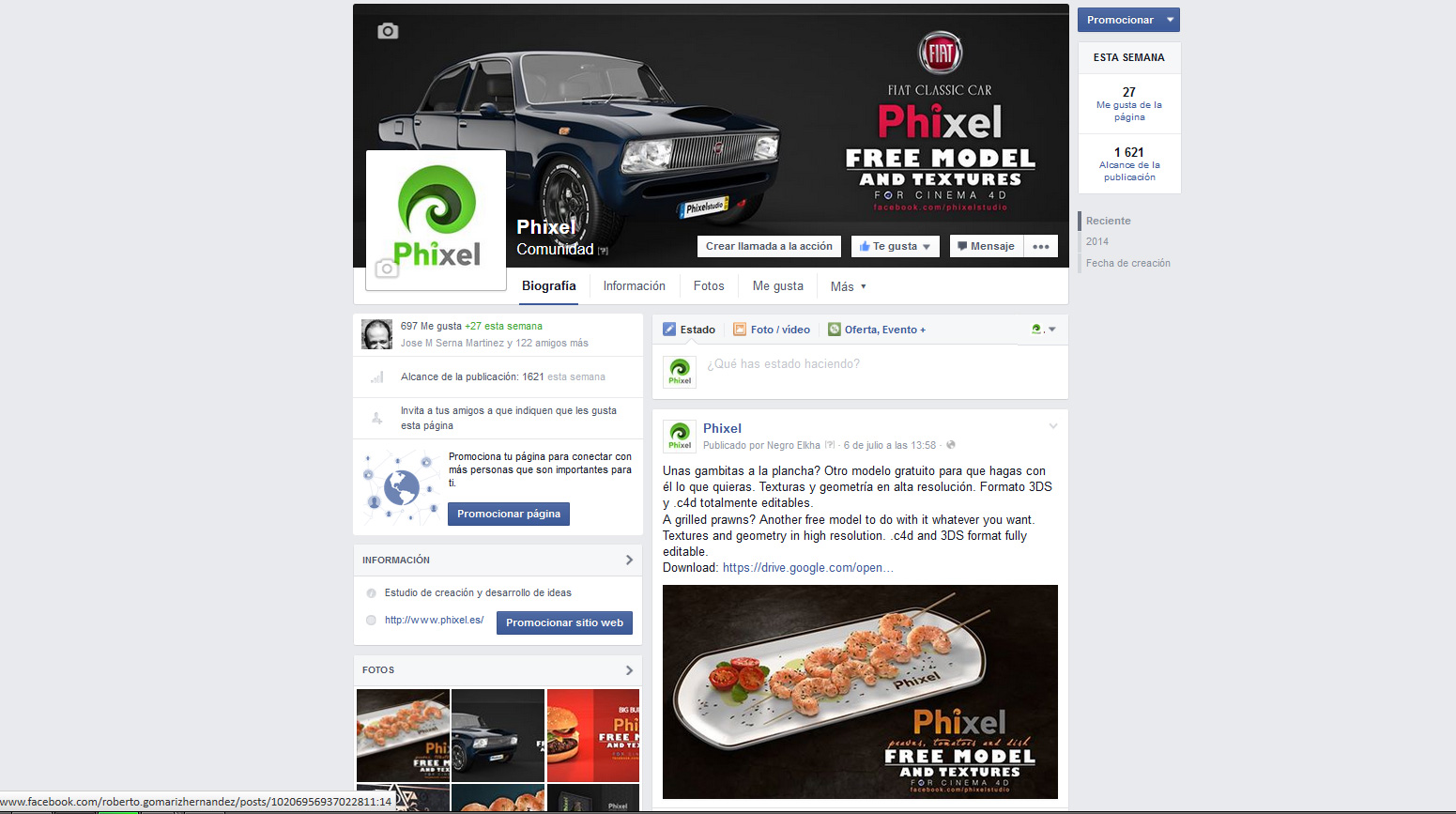Click the profile picture camera icon

pyautogui.click(x=387, y=269)
